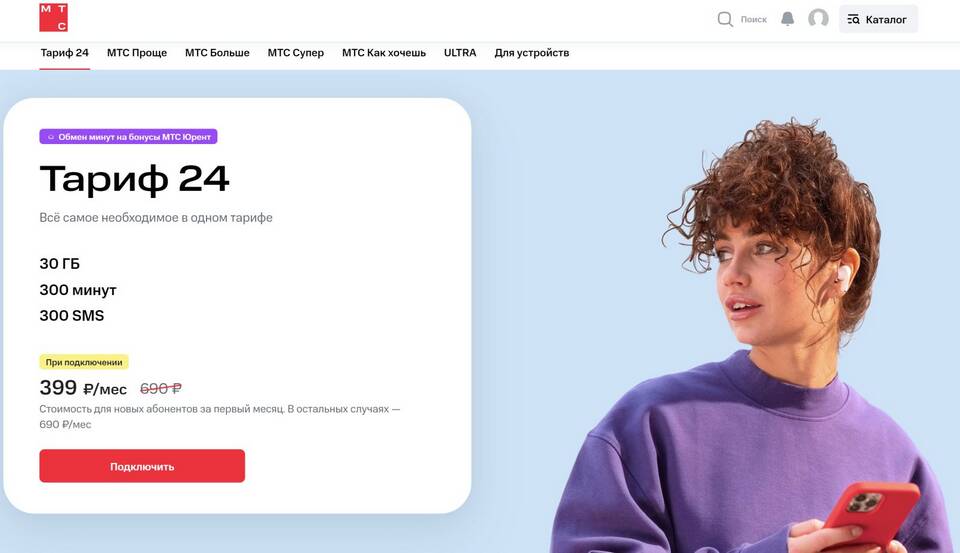Click the yellow При подключении label
The width and height of the screenshot is (960, 553).
click(84, 362)
